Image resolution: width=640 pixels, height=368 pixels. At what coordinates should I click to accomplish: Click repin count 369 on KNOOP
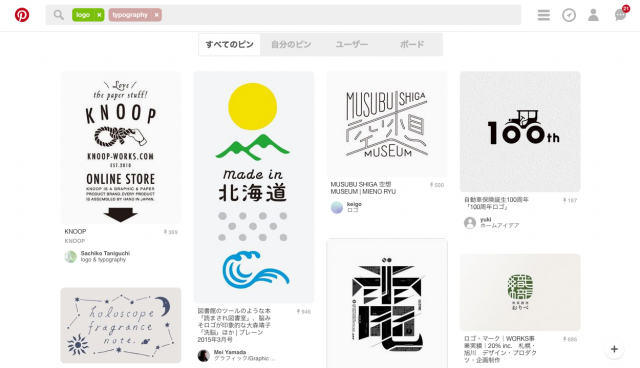click(x=171, y=232)
